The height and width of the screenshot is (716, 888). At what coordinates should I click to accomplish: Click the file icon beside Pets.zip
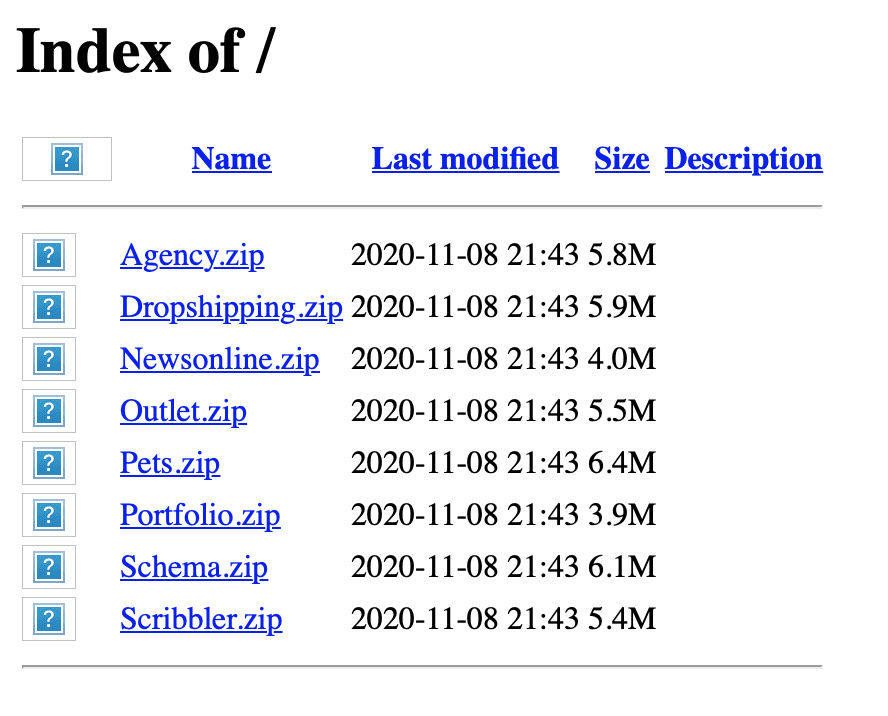point(49,463)
